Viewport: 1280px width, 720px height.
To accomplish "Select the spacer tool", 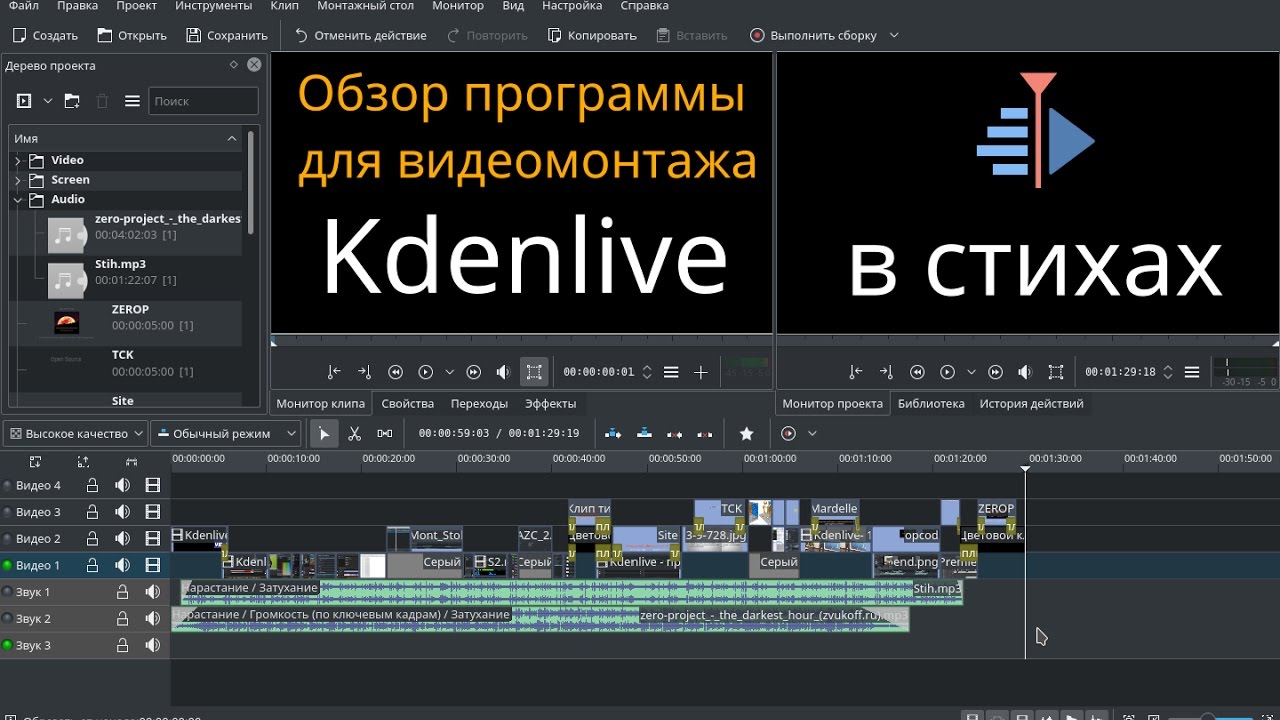I will click(x=385, y=434).
